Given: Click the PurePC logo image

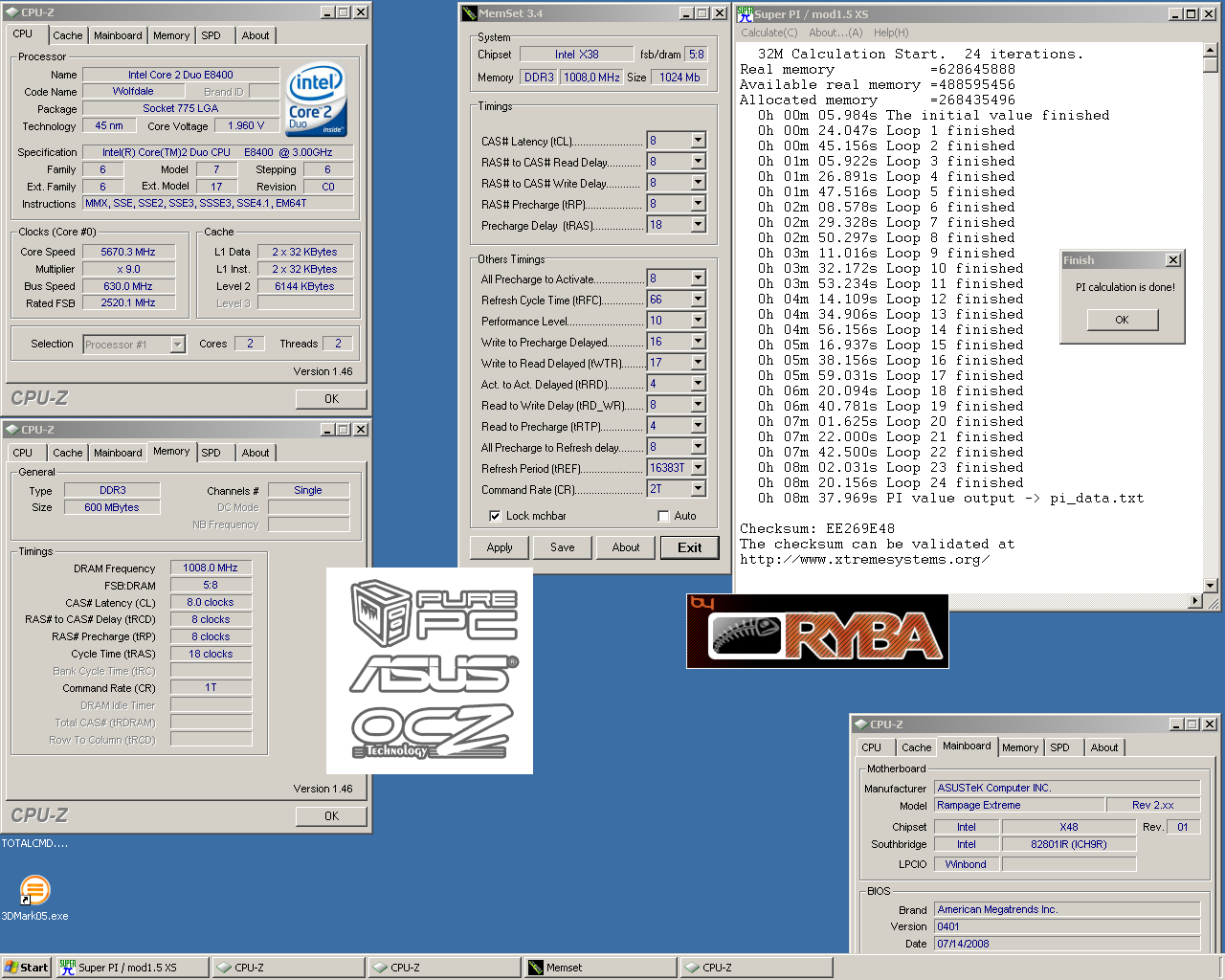Looking at the screenshot, I should [434, 612].
